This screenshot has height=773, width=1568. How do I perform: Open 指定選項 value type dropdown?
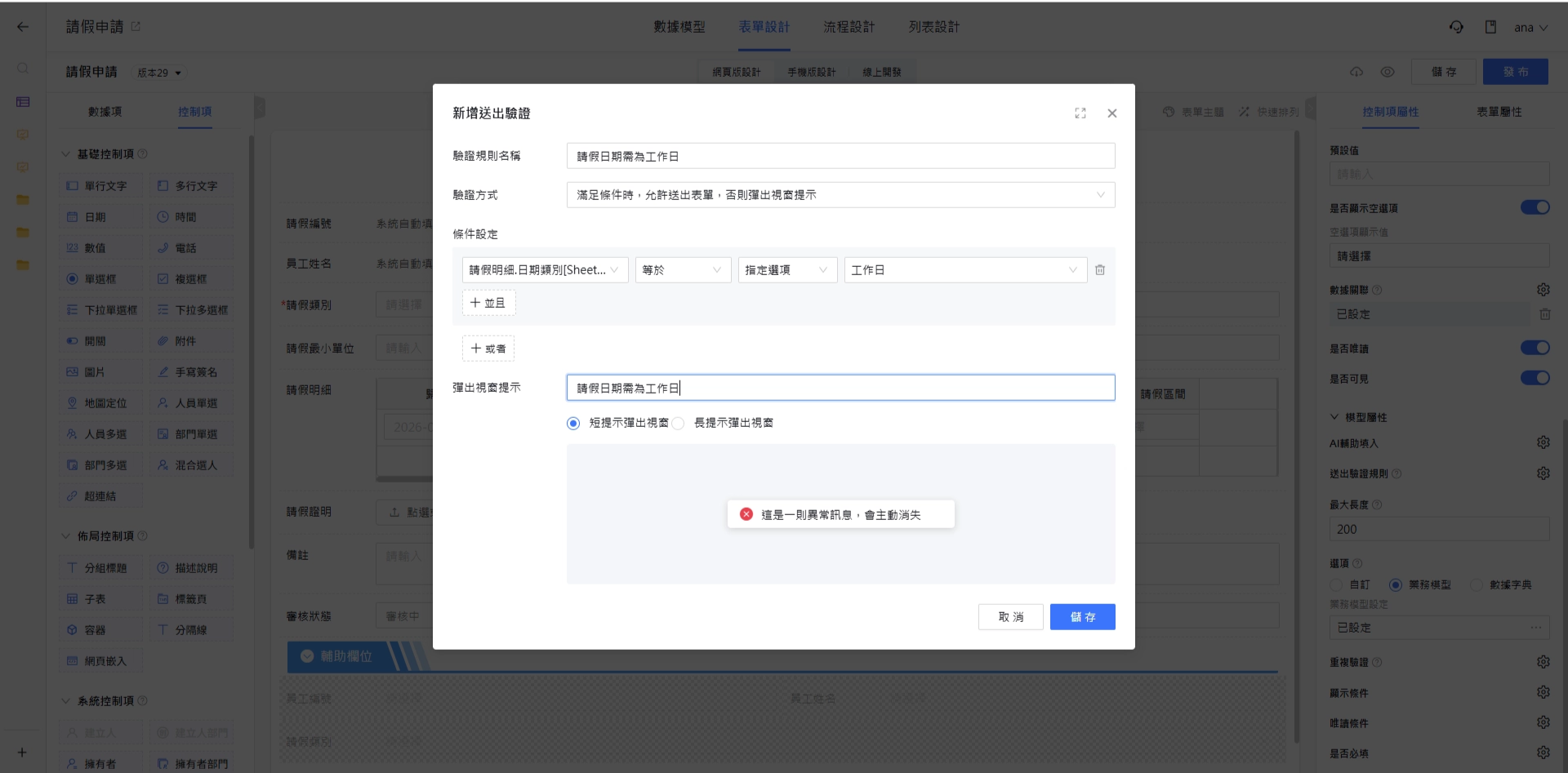pyautogui.click(x=787, y=270)
